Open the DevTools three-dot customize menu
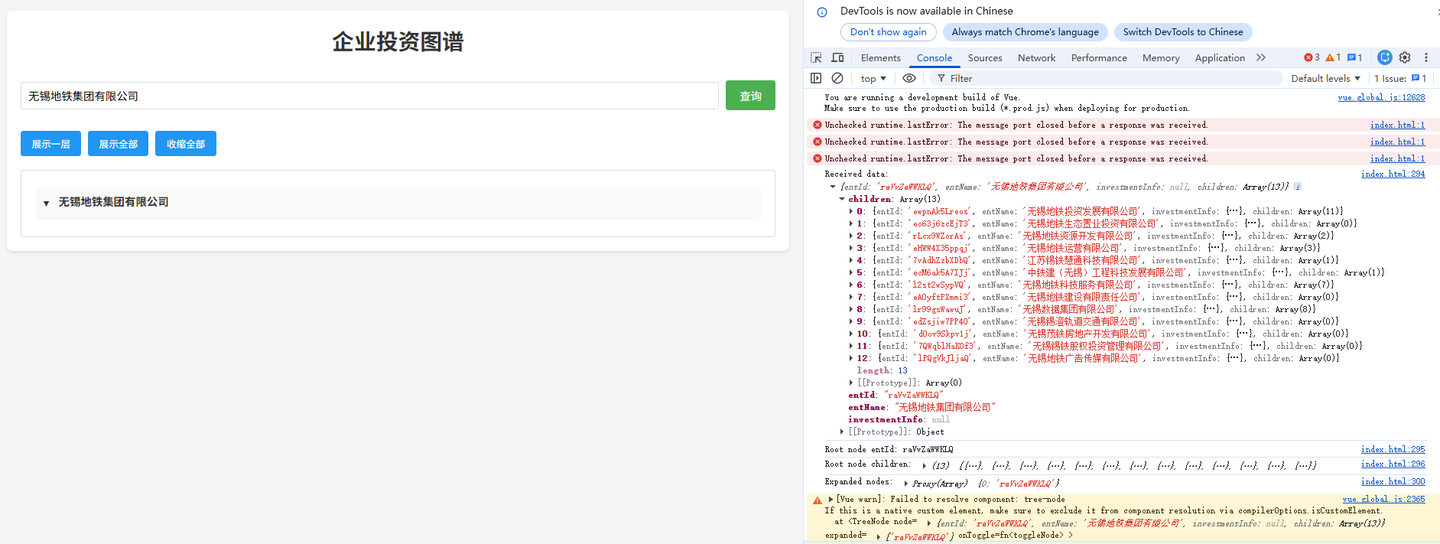 click(x=1426, y=58)
